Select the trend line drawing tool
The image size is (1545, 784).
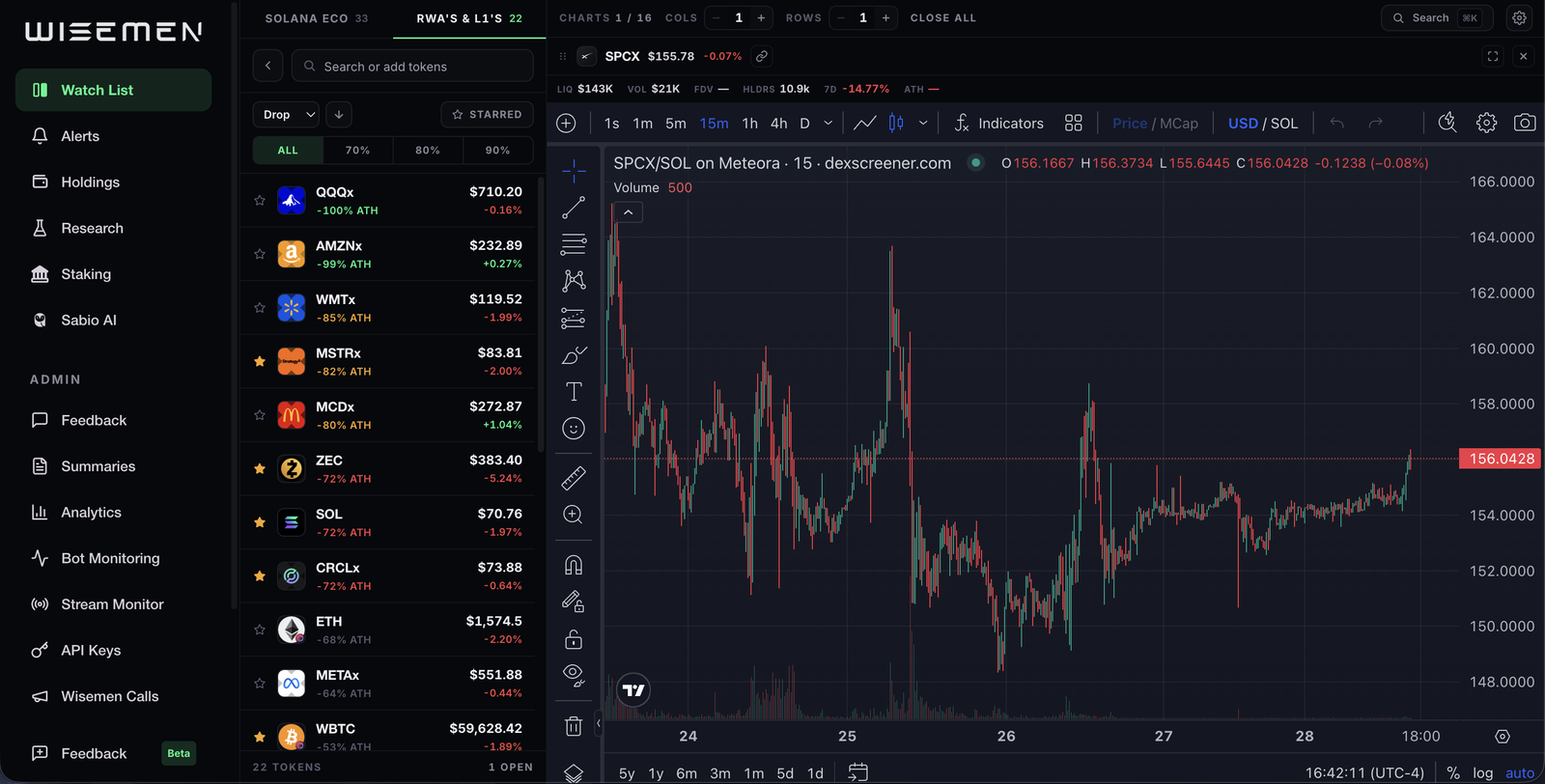574,208
